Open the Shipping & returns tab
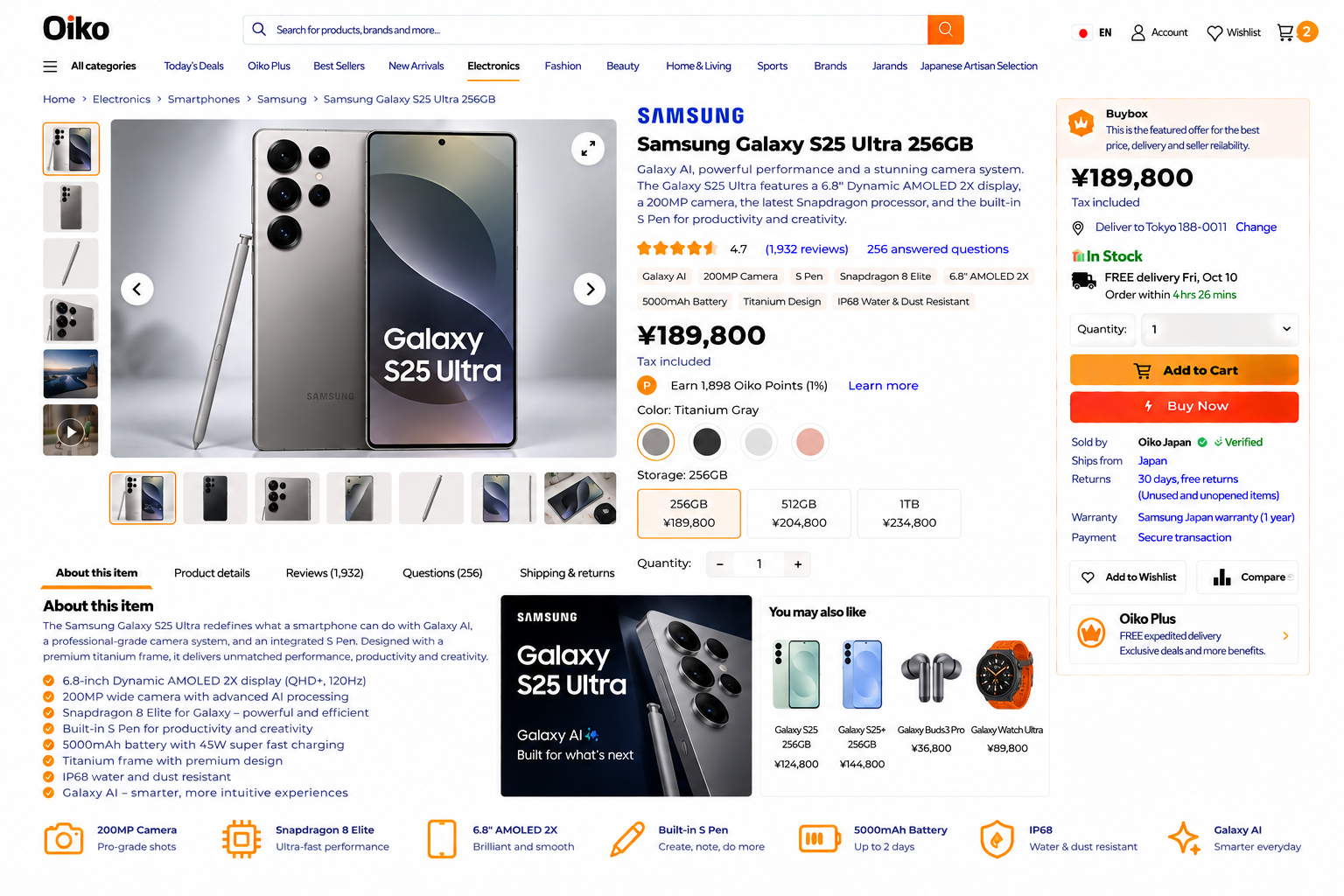This screenshot has width=1344, height=896. (x=567, y=573)
